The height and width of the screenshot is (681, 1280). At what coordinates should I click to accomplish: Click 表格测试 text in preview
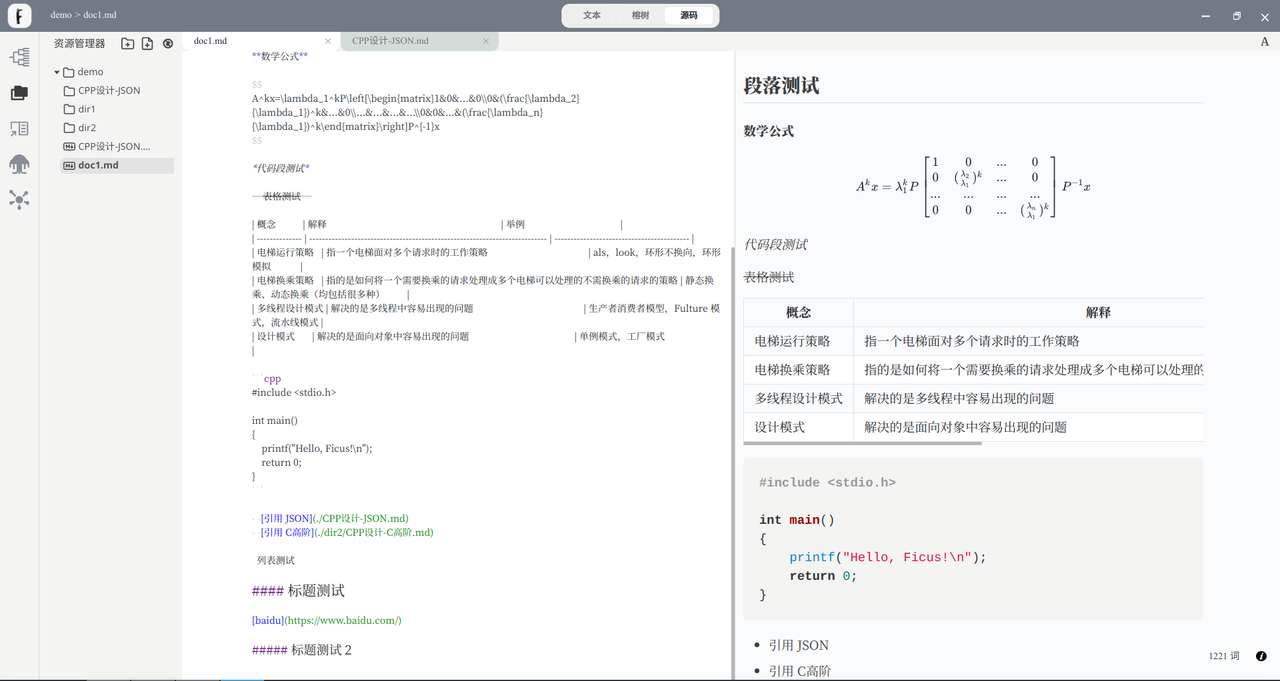(769, 277)
